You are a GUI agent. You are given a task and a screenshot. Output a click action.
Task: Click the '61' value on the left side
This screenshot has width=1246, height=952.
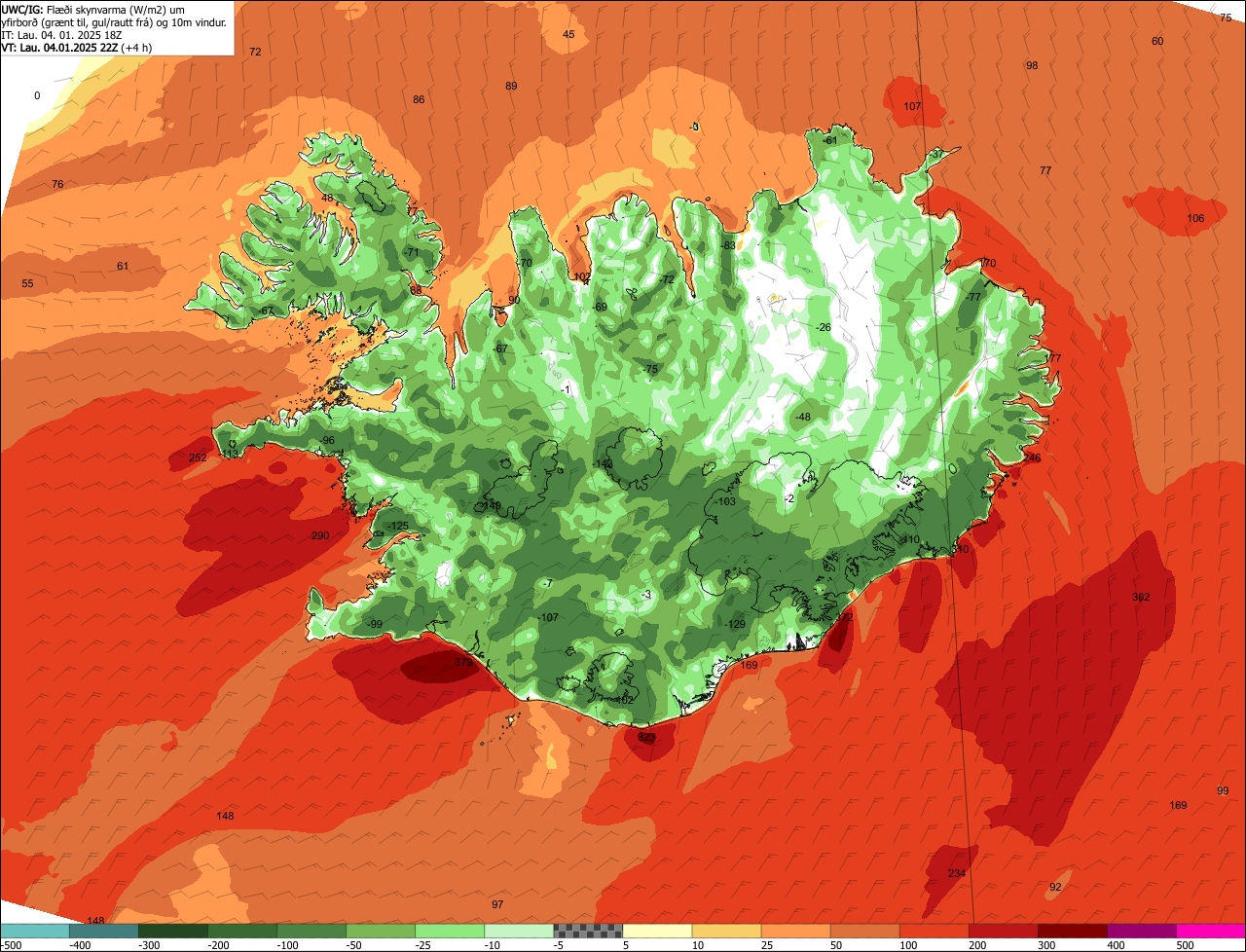click(122, 266)
